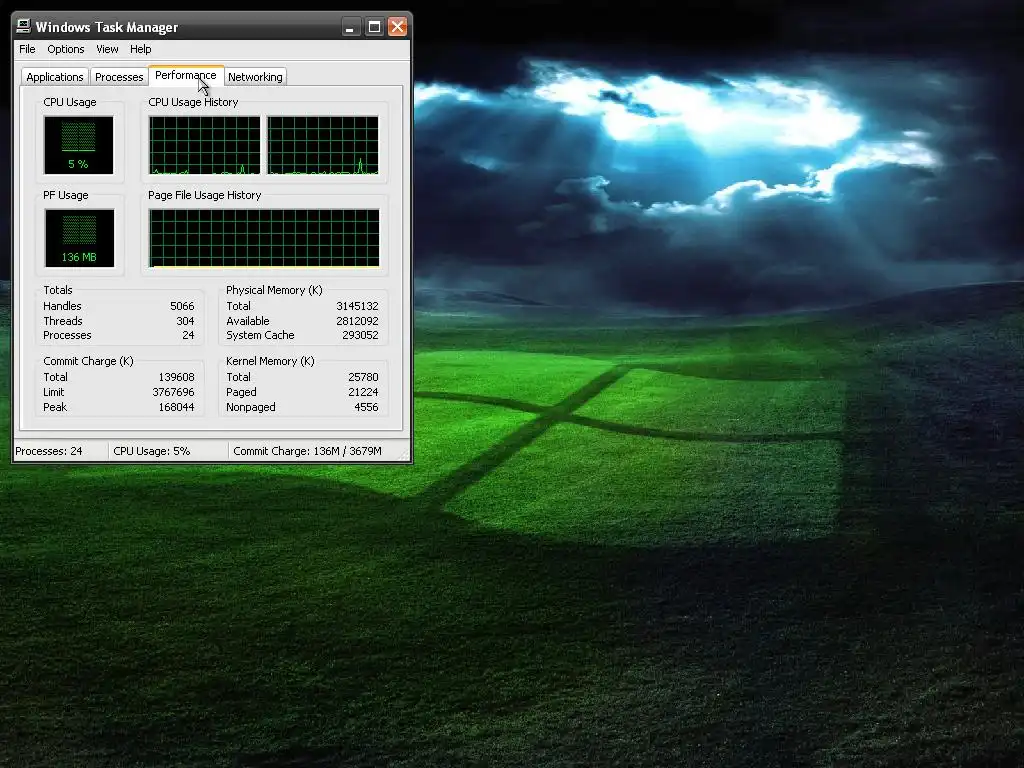Click the 'Kernel Memory (K)' heading
The height and width of the screenshot is (768, 1024).
(270, 361)
